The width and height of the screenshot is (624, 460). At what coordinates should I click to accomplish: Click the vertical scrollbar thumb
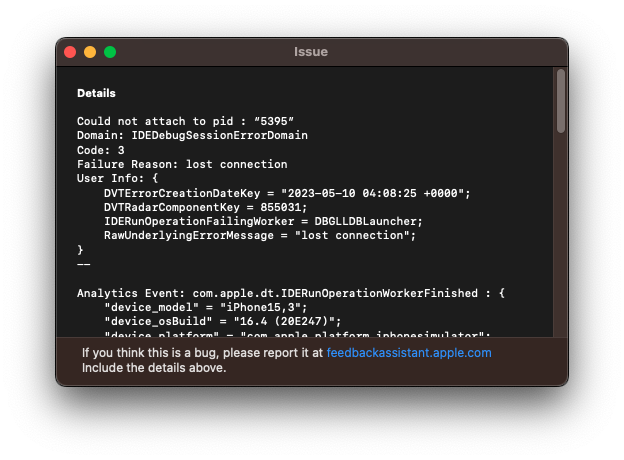pos(560,100)
